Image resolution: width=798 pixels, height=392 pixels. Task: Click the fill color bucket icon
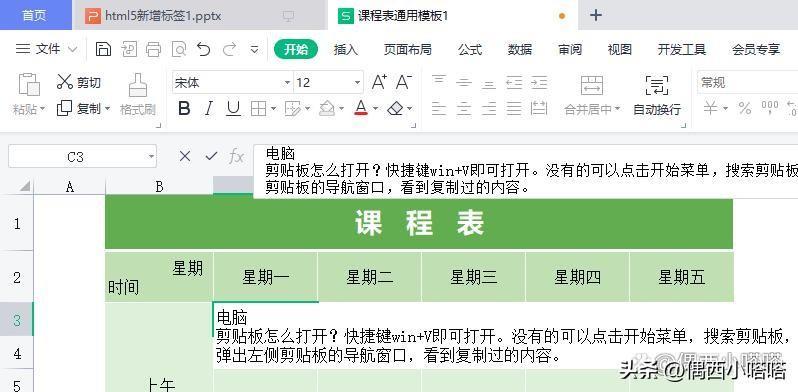coord(327,108)
